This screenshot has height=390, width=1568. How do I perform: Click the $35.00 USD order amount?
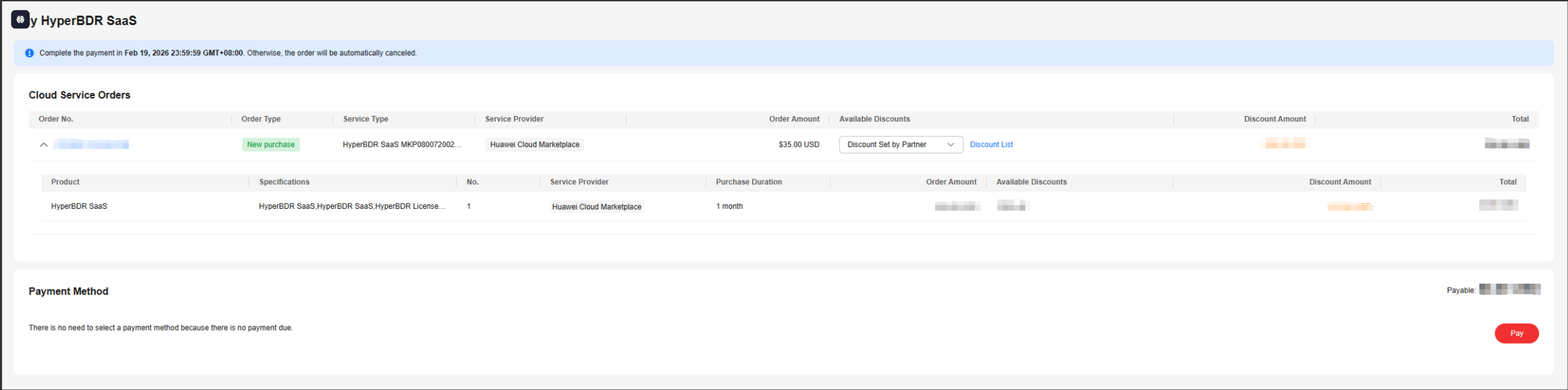[x=798, y=144]
